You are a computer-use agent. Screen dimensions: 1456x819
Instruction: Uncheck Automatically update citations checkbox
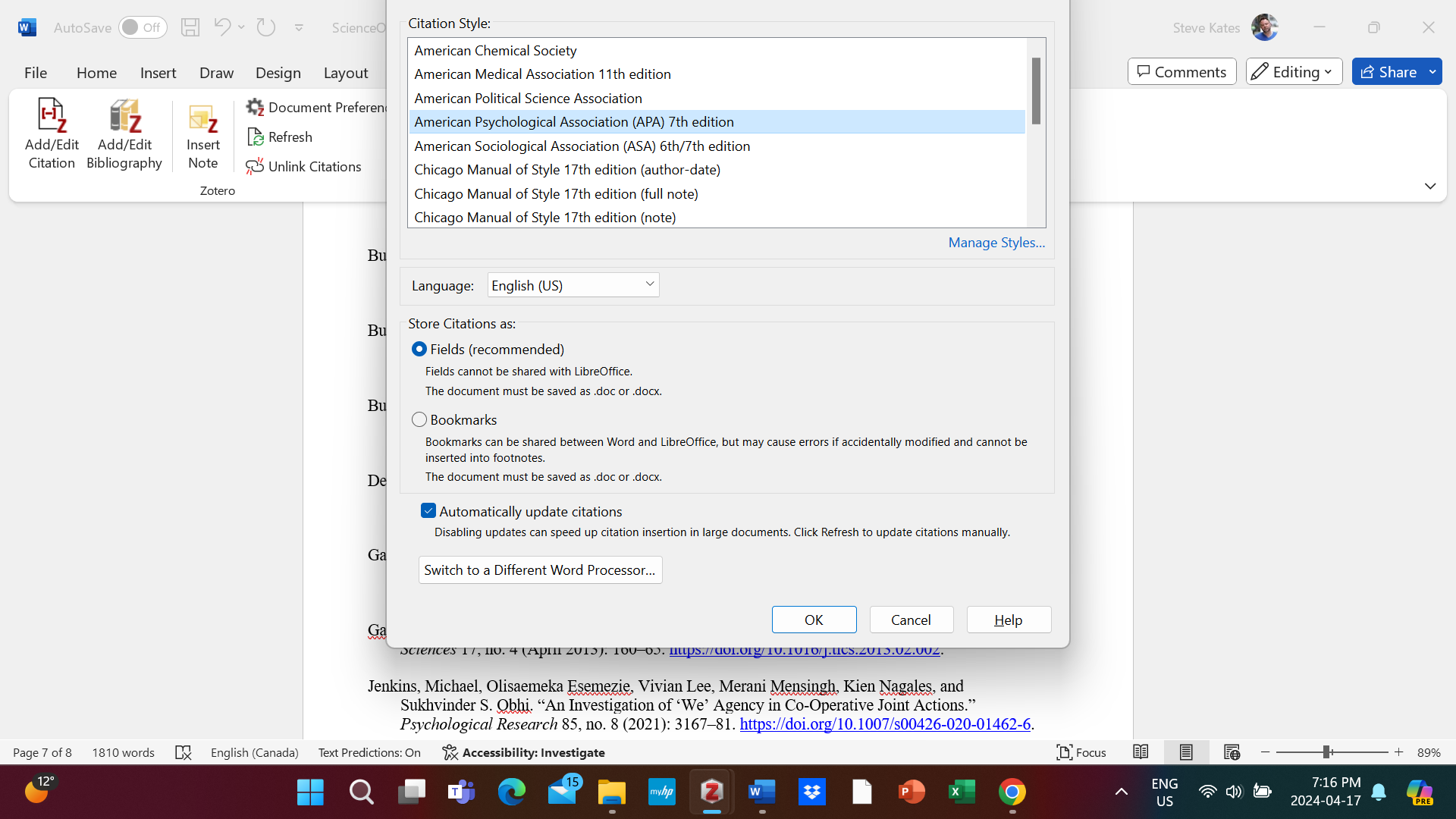point(428,511)
